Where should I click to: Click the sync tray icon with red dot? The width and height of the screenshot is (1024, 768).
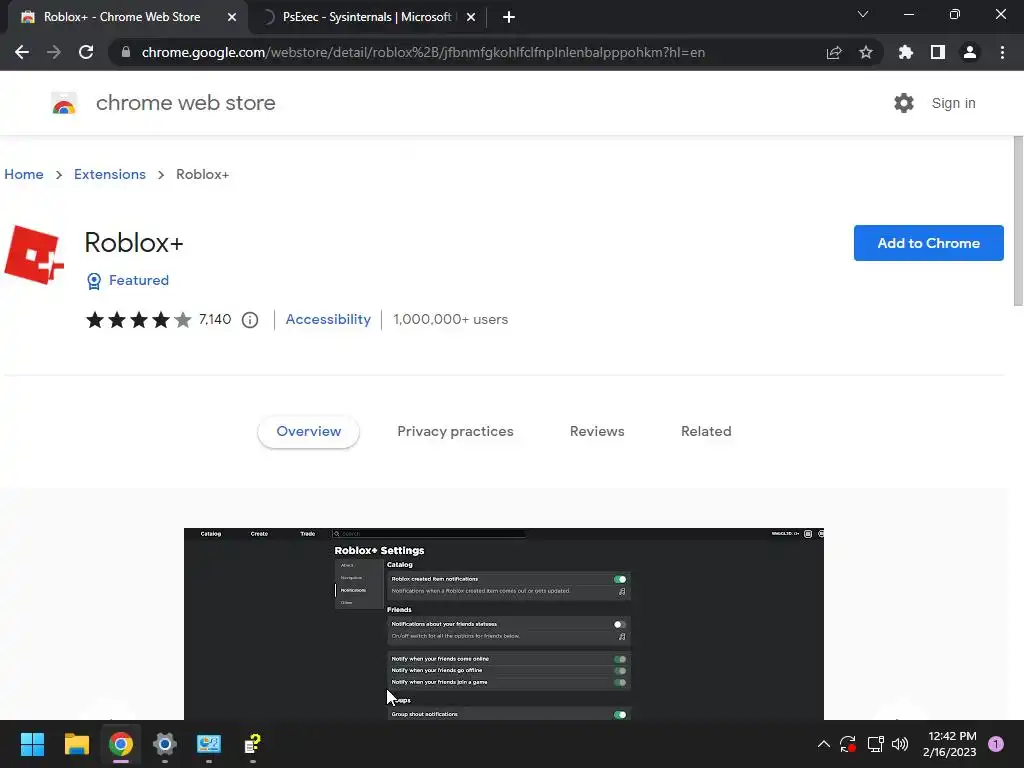(x=848, y=744)
